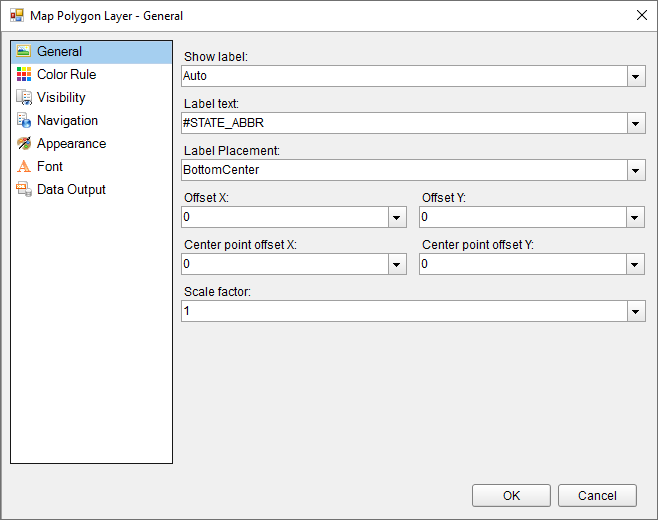This screenshot has height=521, width=658.
Task: Click the "Label Placement:" caption
Action: [232, 151]
